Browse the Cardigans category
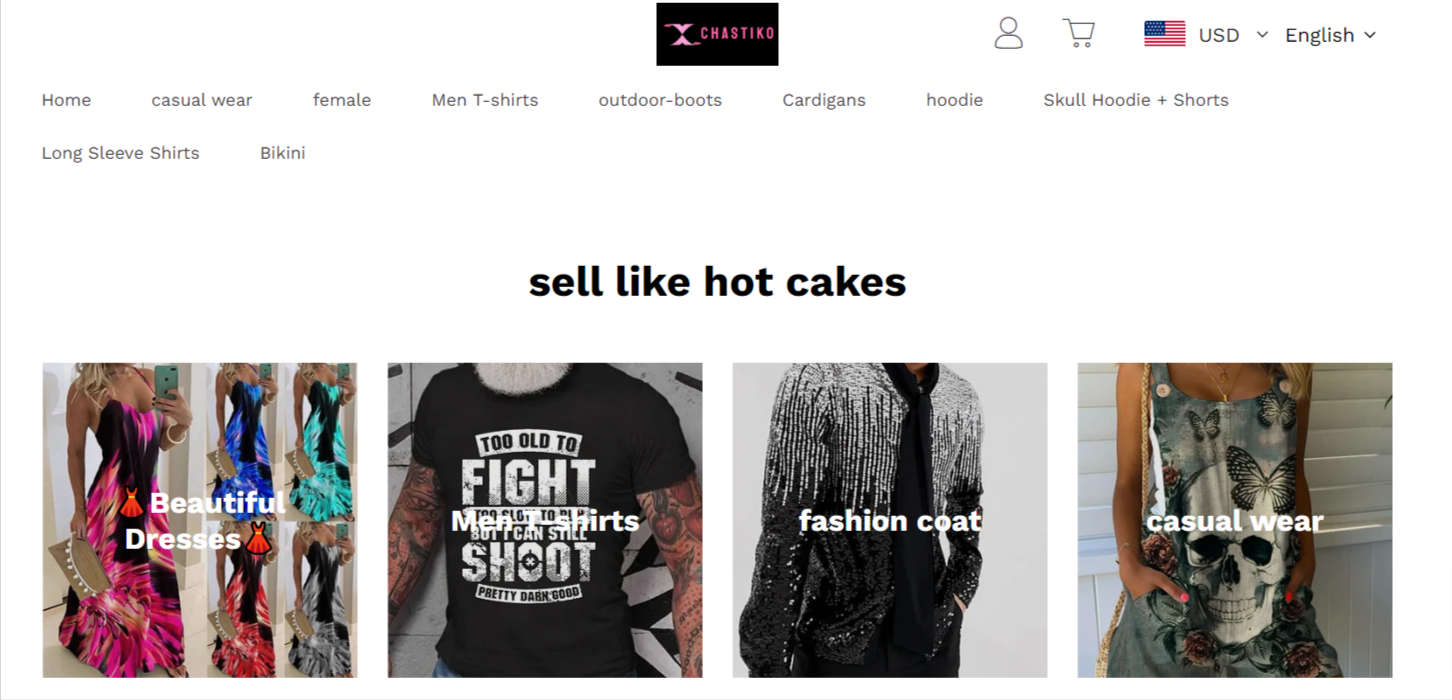The width and height of the screenshot is (1452, 700). [x=824, y=100]
